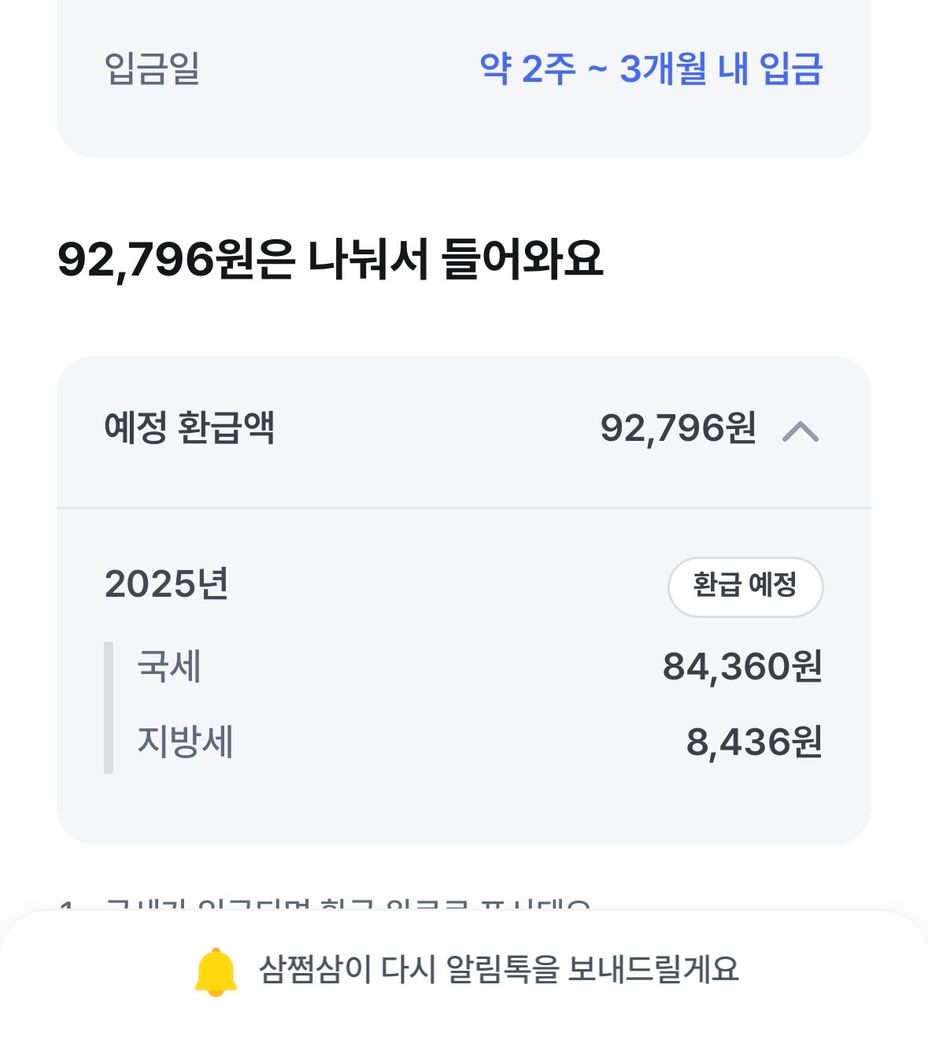Tap the 예정 환급액 row label
This screenshot has height=1040, width=928.
[x=189, y=427]
